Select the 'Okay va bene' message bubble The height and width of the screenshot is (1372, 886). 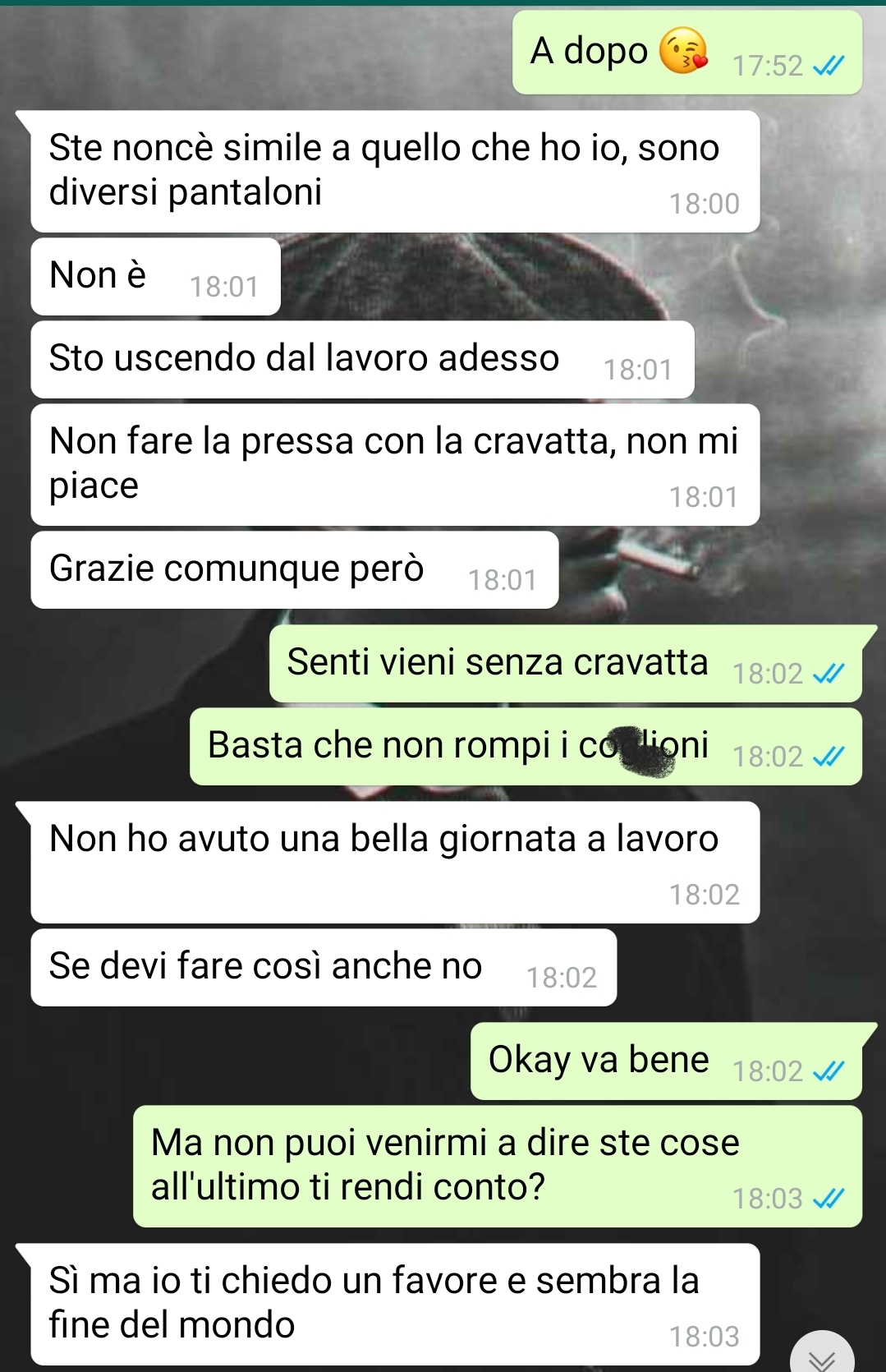coord(666,1061)
